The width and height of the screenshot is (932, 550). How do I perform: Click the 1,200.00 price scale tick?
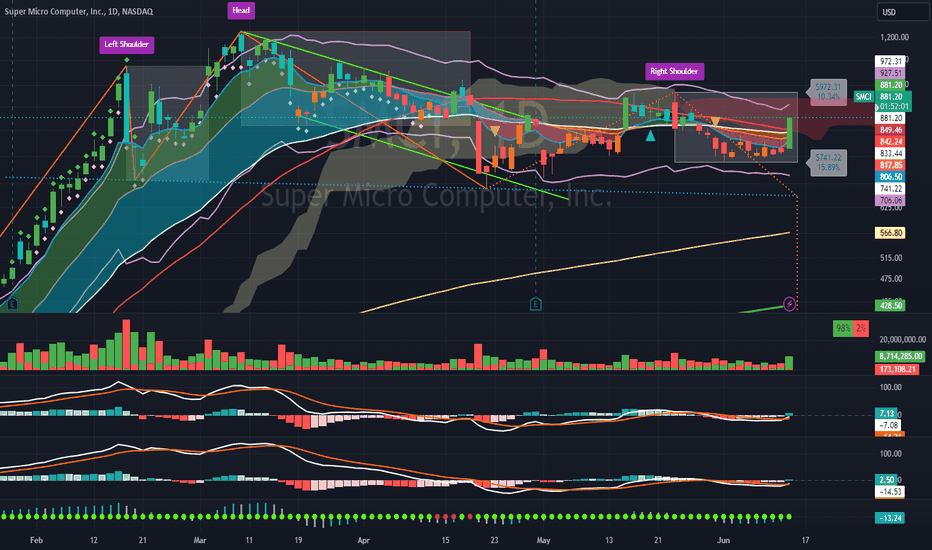(x=894, y=37)
